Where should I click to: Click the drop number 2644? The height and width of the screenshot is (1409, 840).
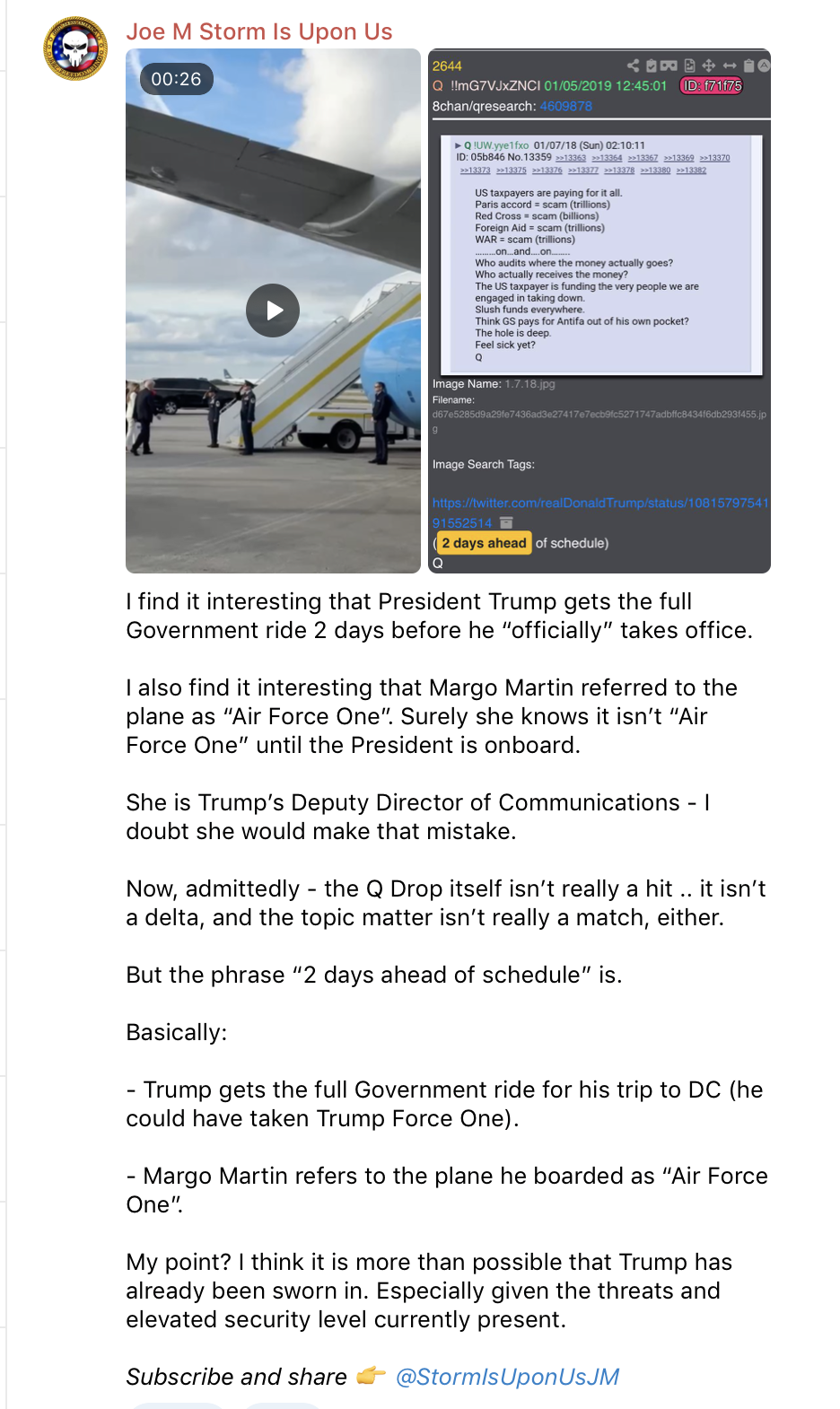[447, 66]
